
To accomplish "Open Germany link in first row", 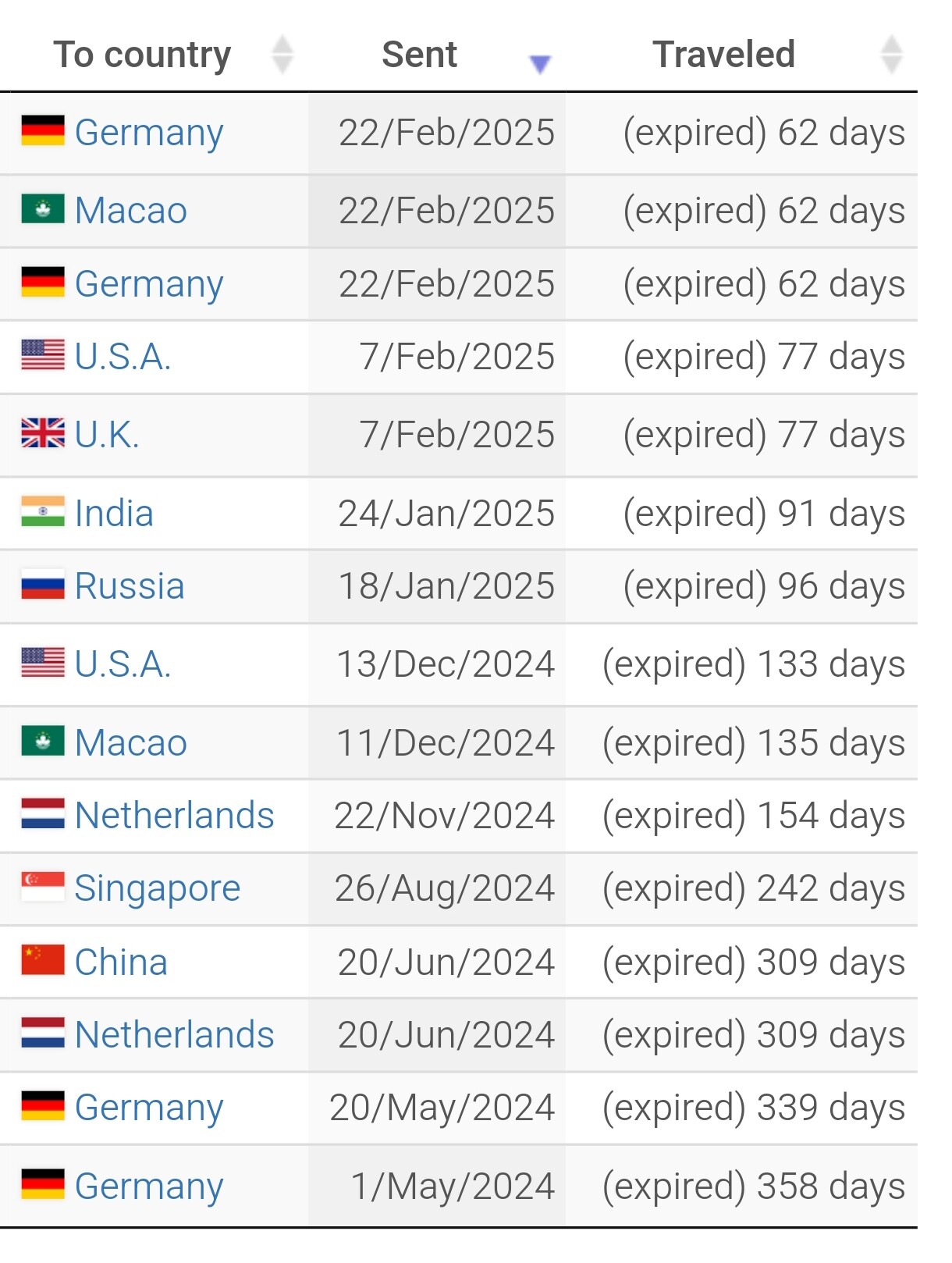I will (x=149, y=133).
